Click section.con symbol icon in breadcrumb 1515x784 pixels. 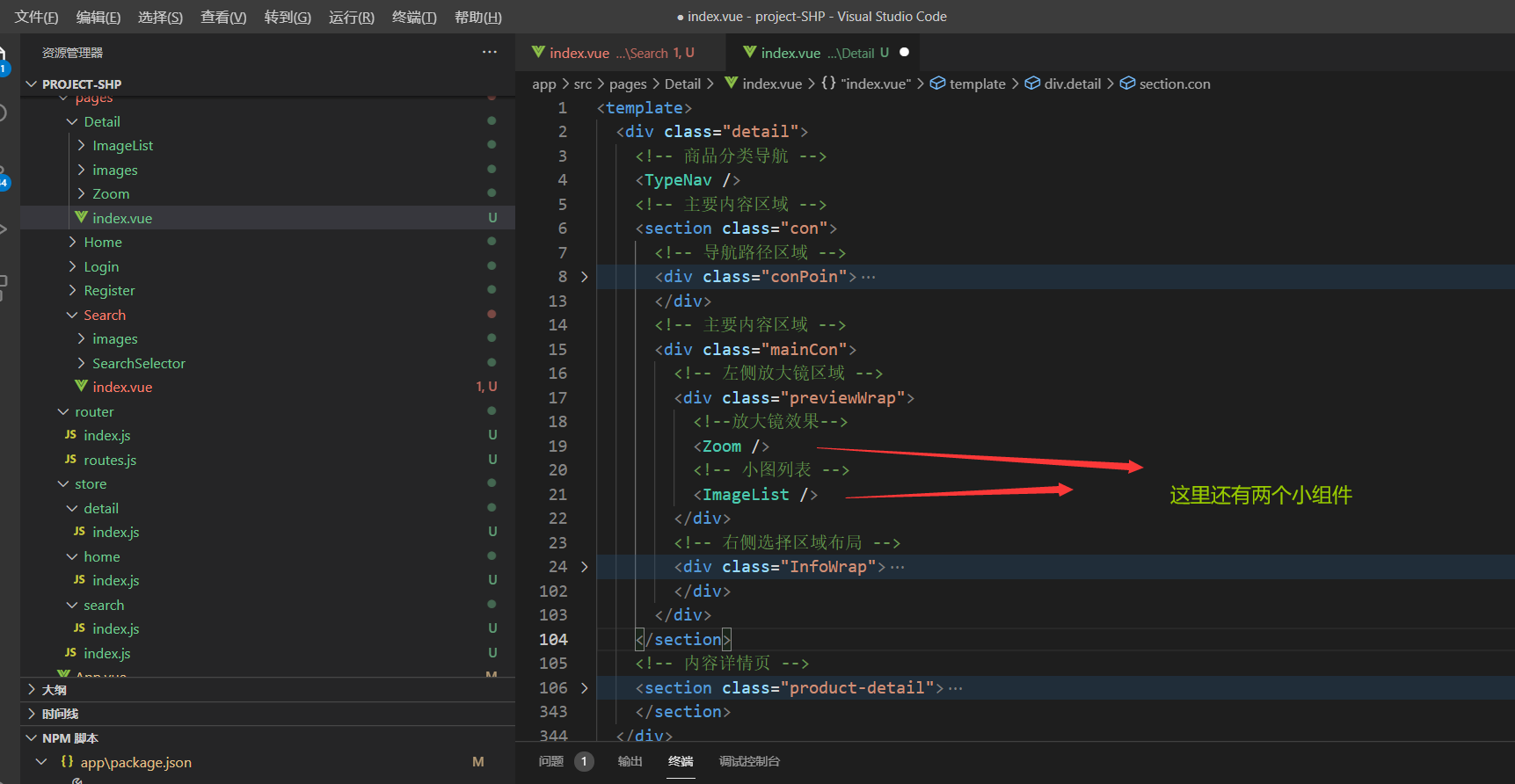(x=1127, y=83)
